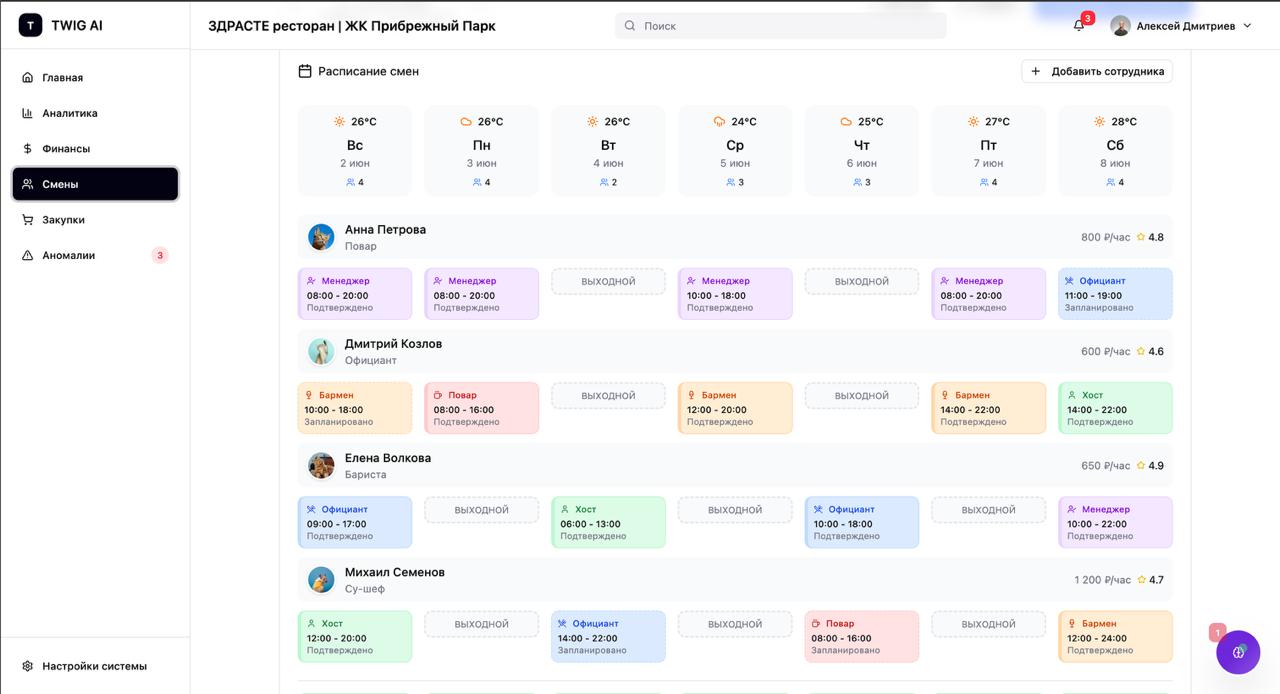Expand the Алексей Дмитриев profile menu

click(1183, 25)
